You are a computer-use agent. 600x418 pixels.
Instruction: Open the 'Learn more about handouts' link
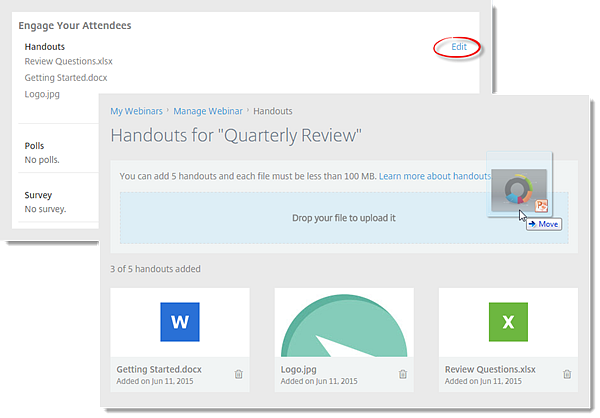pyautogui.click(x=434, y=176)
